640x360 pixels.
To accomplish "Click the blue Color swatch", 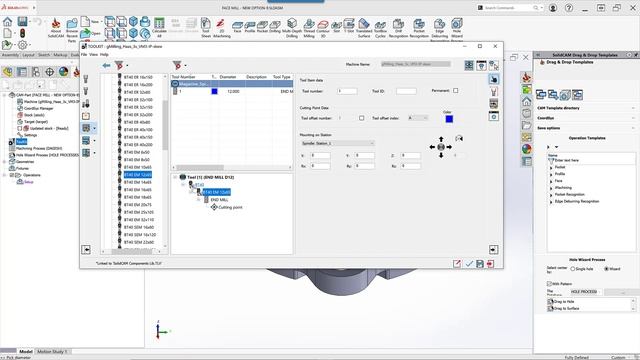I will coord(449,119).
